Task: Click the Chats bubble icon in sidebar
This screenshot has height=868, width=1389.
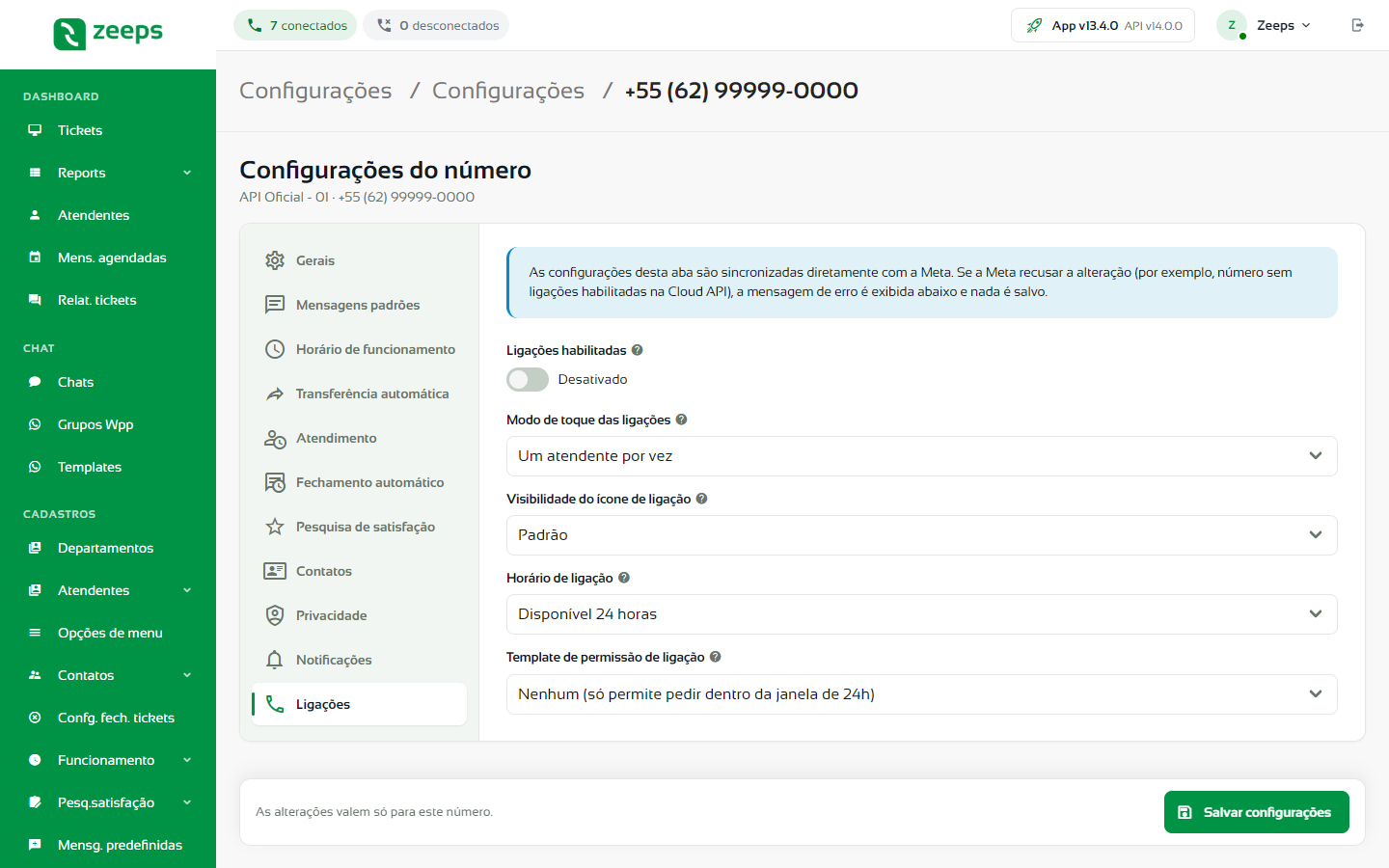Action: click(x=35, y=382)
